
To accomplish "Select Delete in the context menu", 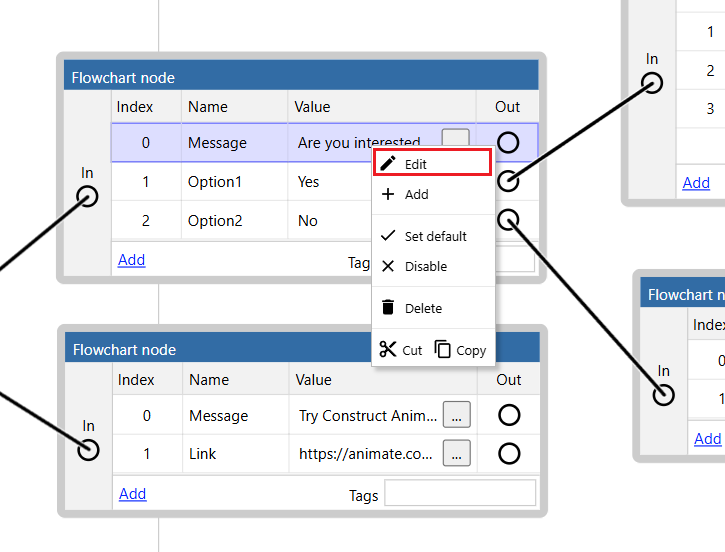I will coord(423,308).
